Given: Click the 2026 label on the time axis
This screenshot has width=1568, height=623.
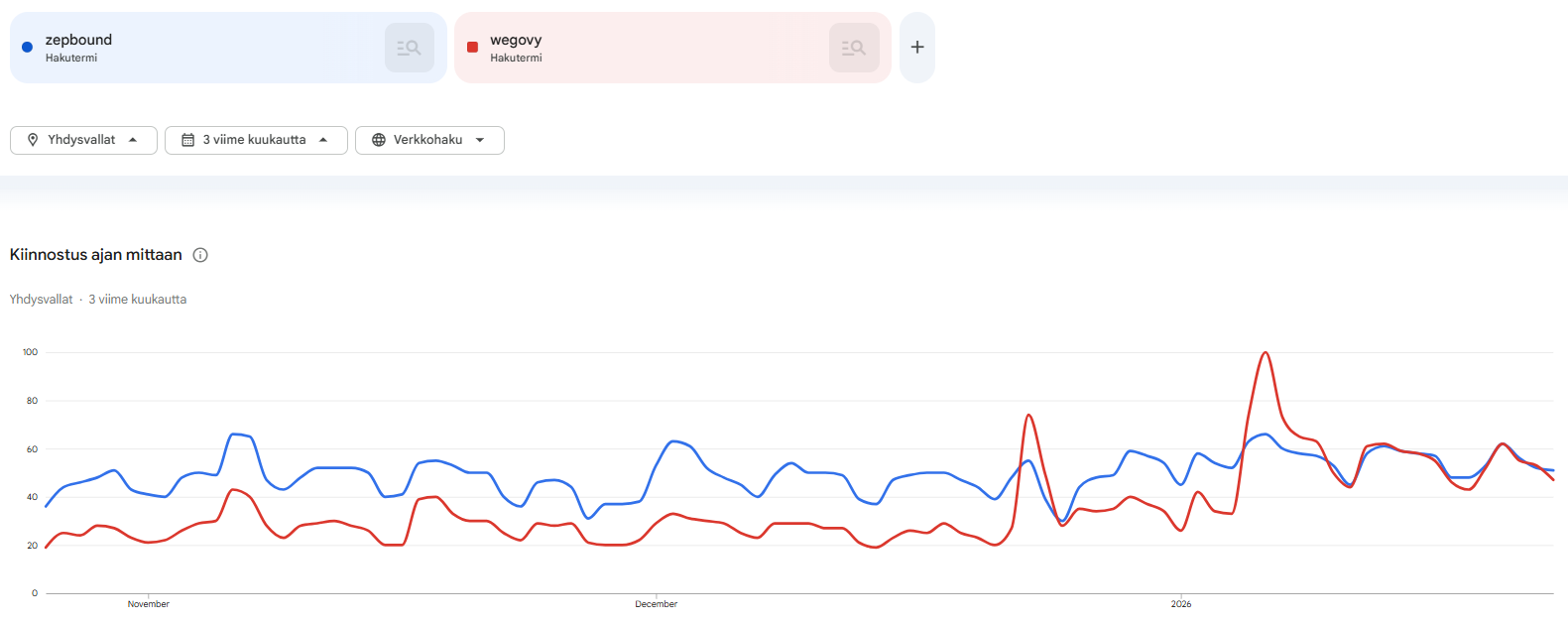Looking at the screenshot, I should pos(1180,604).
